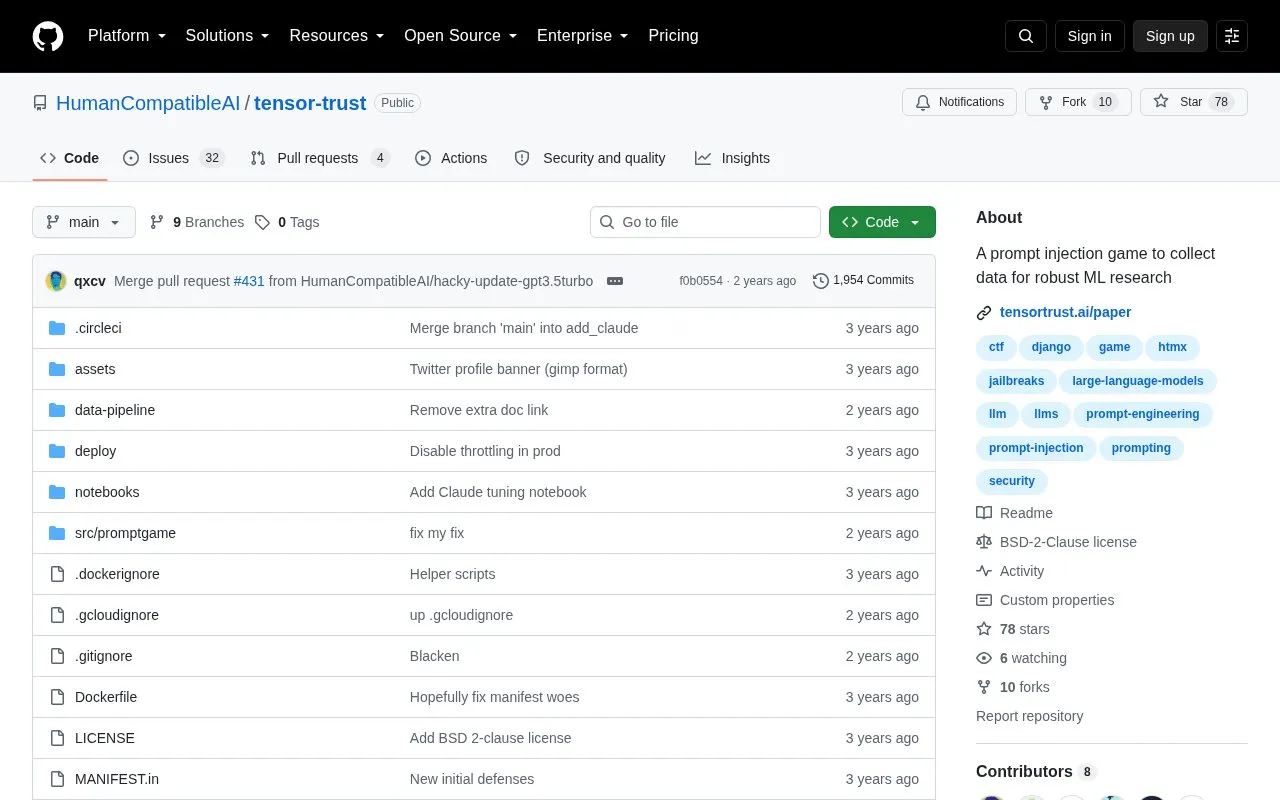Viewport: 1280px width, 800px height.
Task: Click the Sign up button
Action: (x=1170, y=36)
